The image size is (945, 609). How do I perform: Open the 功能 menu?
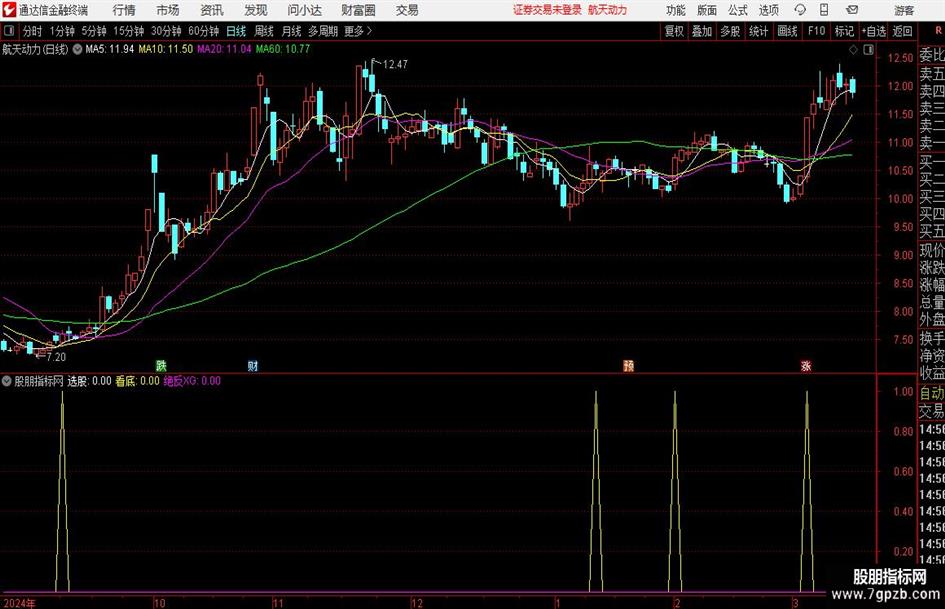point(676,10)
